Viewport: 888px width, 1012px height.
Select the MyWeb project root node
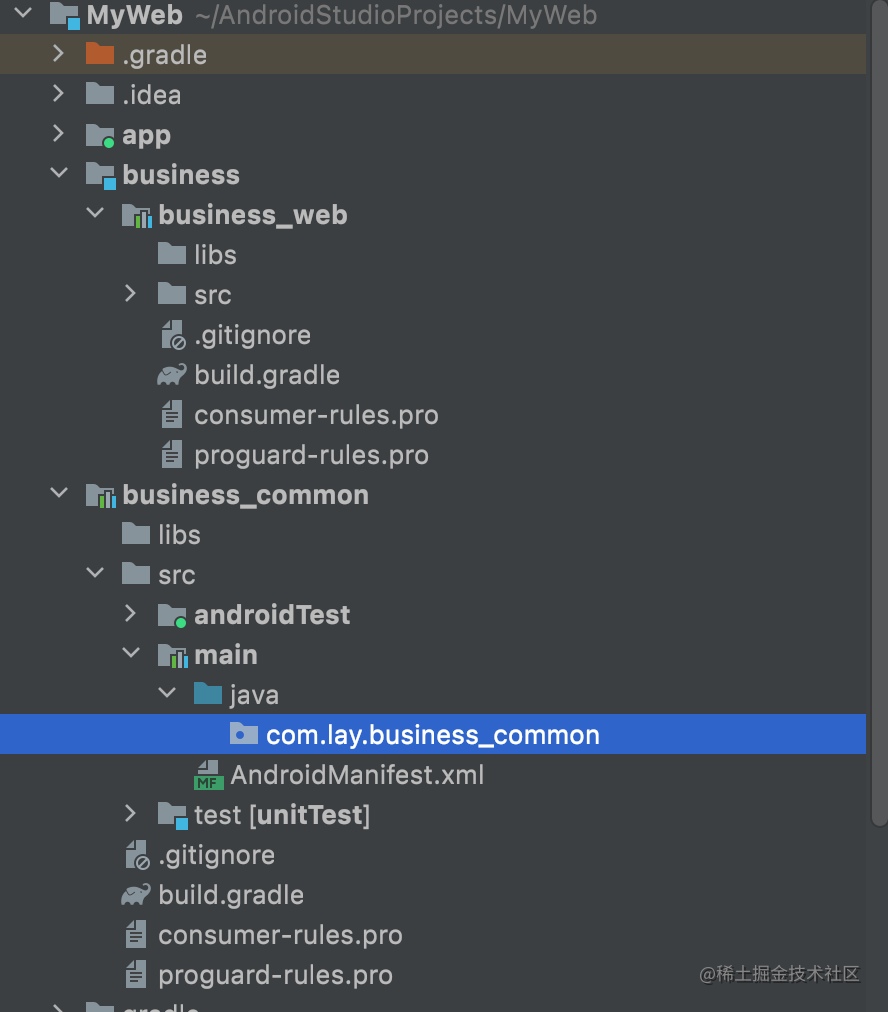pyautogui.click(x=134, y=15)
